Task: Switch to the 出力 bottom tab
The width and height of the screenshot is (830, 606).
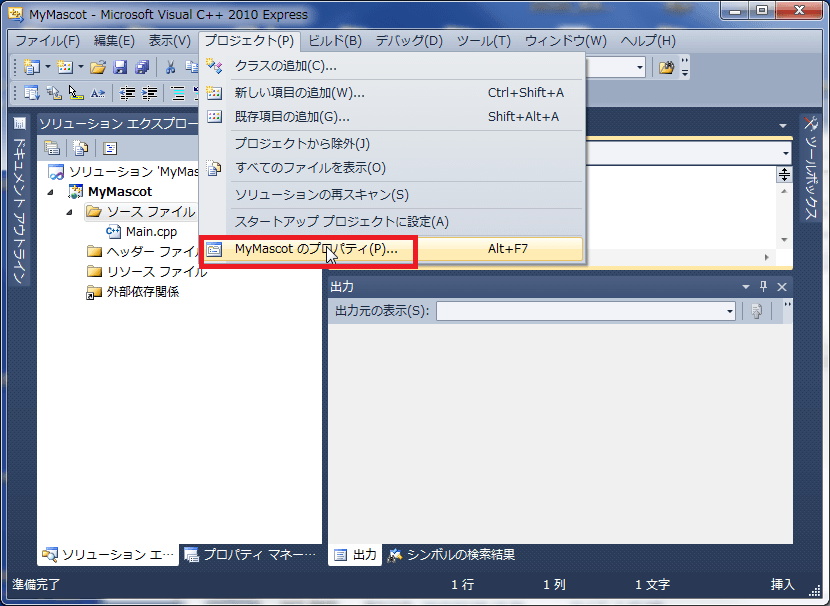Action: coord(355,554)
